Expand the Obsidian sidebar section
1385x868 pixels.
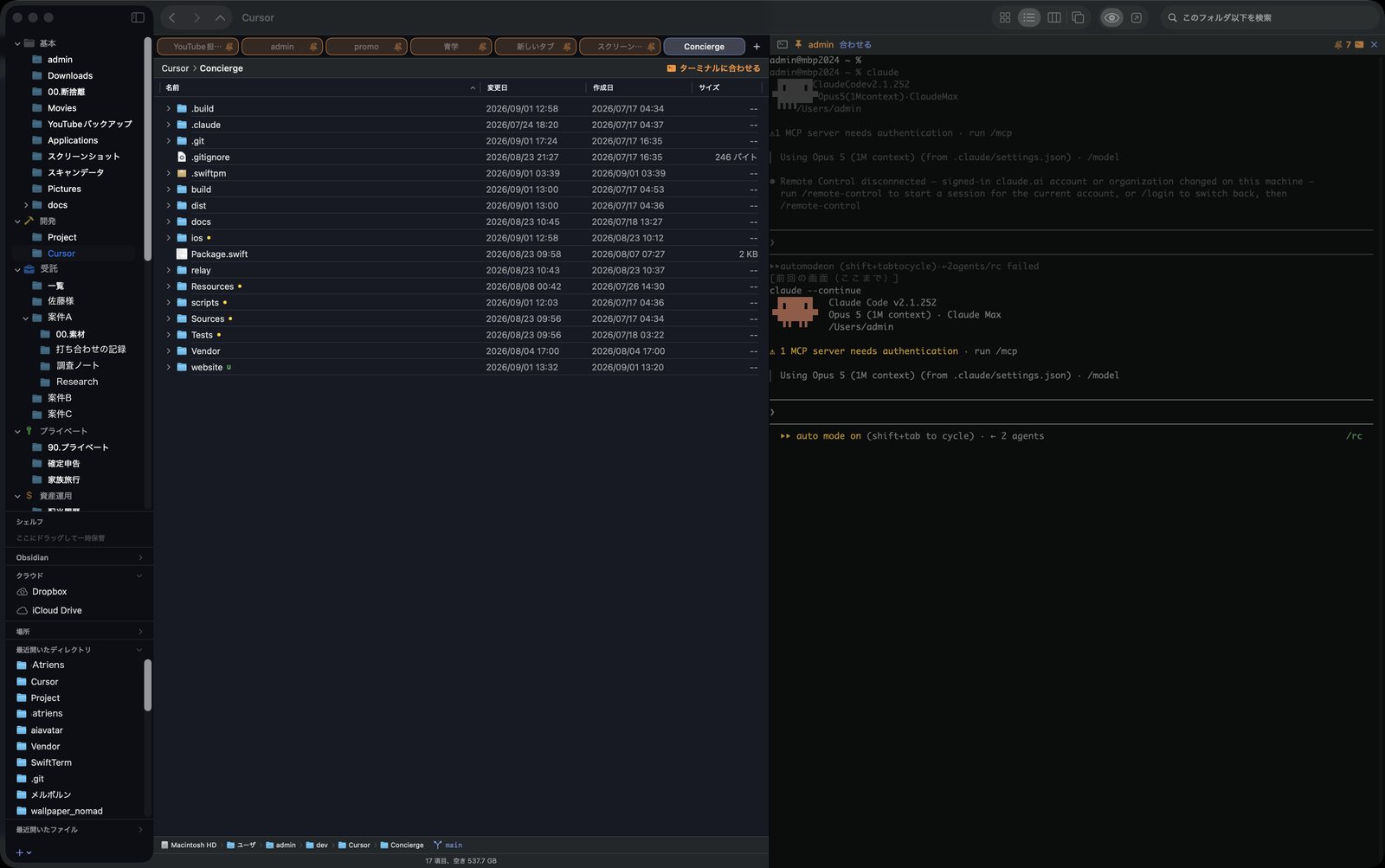tap(140, 558)
